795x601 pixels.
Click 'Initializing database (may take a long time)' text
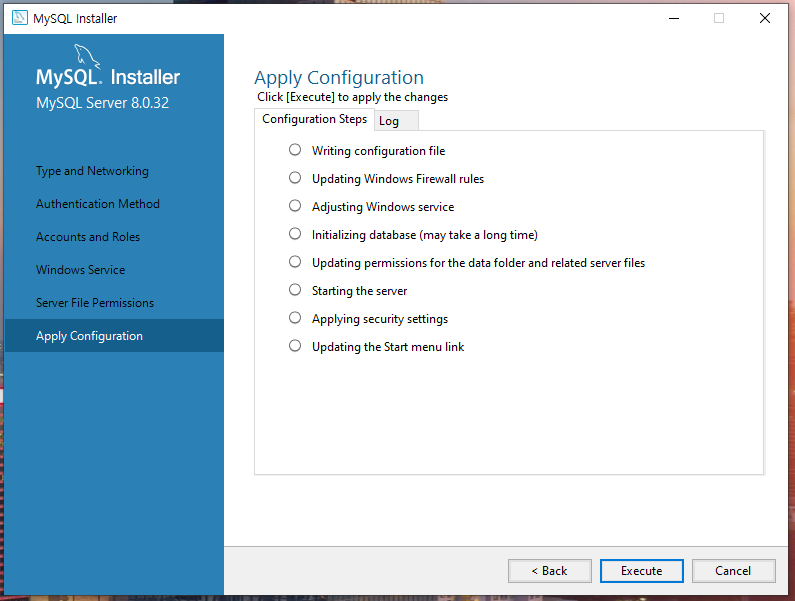[425, 235]
